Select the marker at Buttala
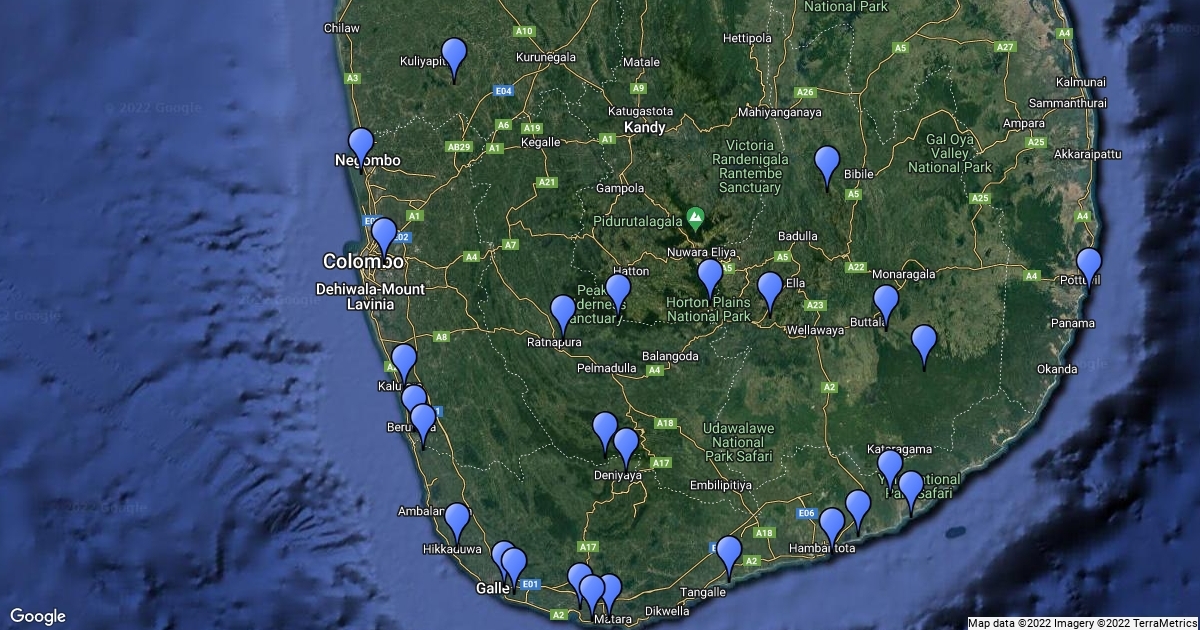The height and width of the screenshot is (630, 1200). click(x=886, y=303)
